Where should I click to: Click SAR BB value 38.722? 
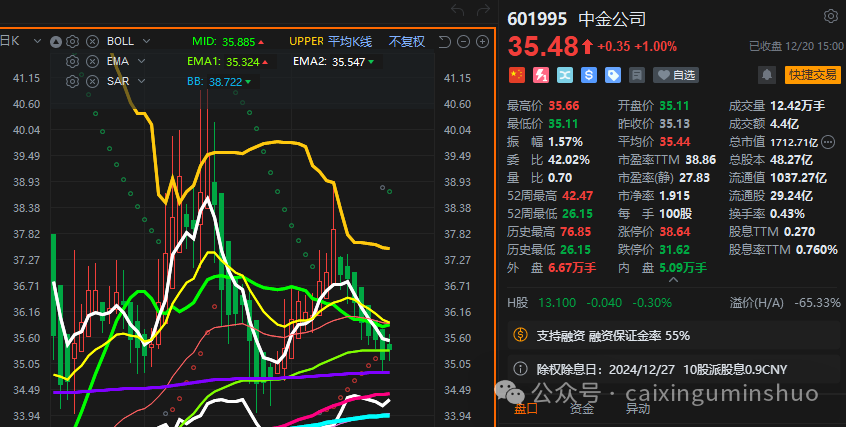(226, 82)
